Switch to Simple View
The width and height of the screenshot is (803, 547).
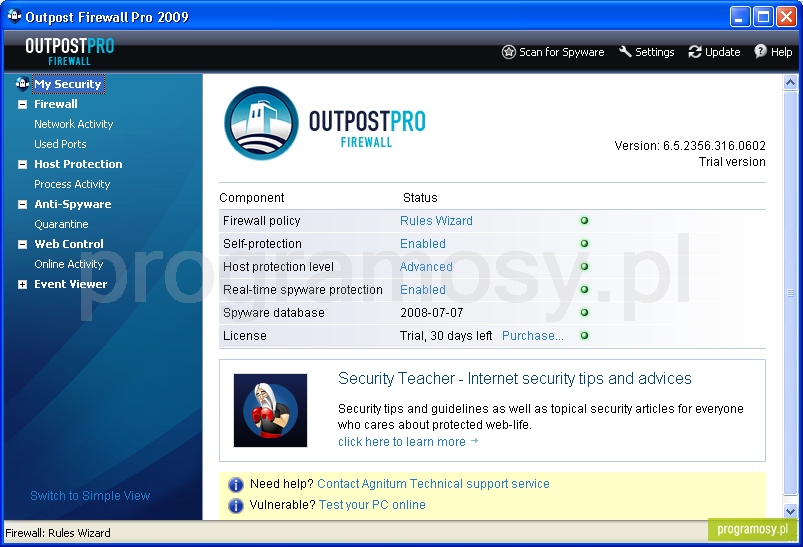90,495
